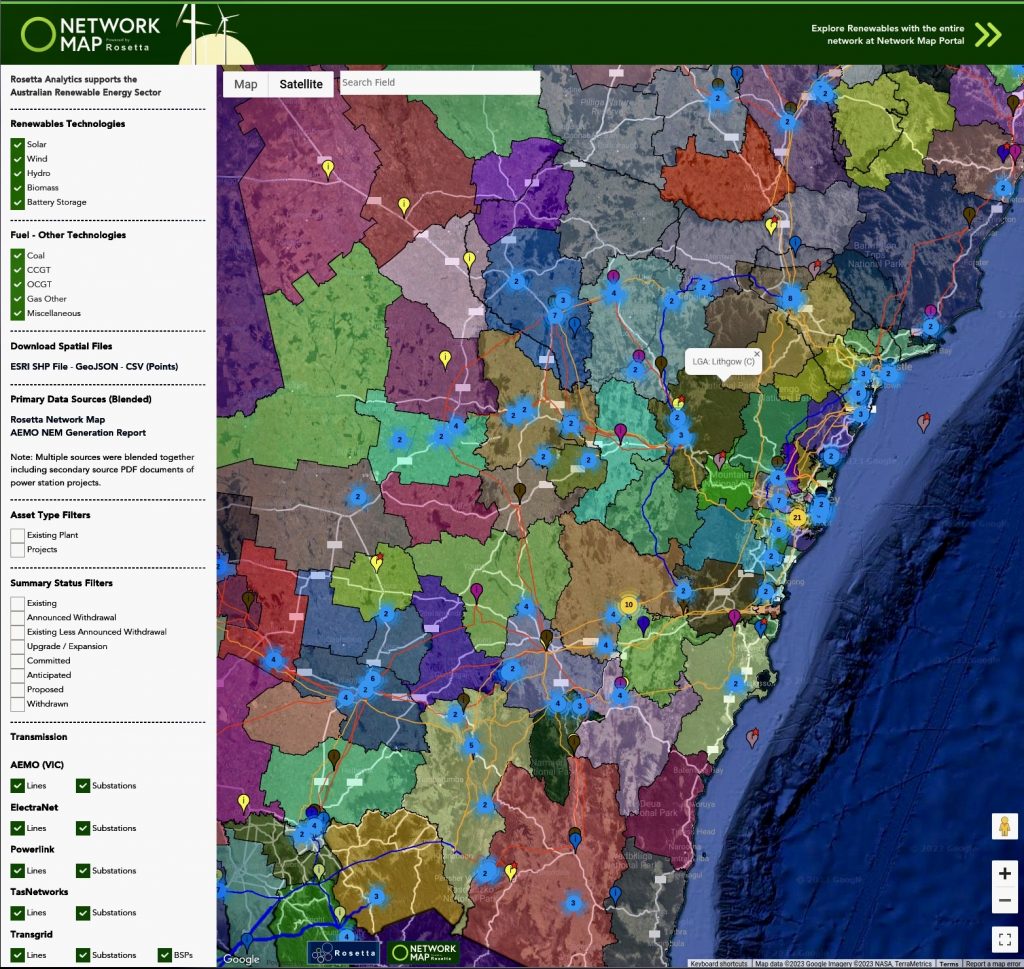Screen dimensions: 1024x969
Task: Uncheck the Solar technology checkbox
Action: (x=18, y=145)
